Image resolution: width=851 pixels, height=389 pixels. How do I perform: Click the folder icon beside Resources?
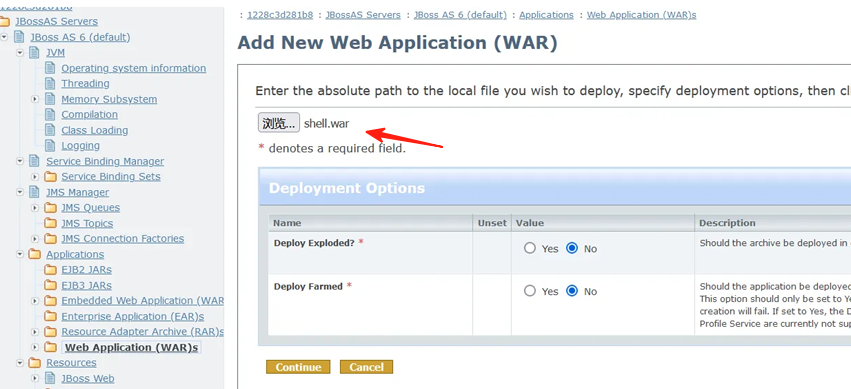35,362
